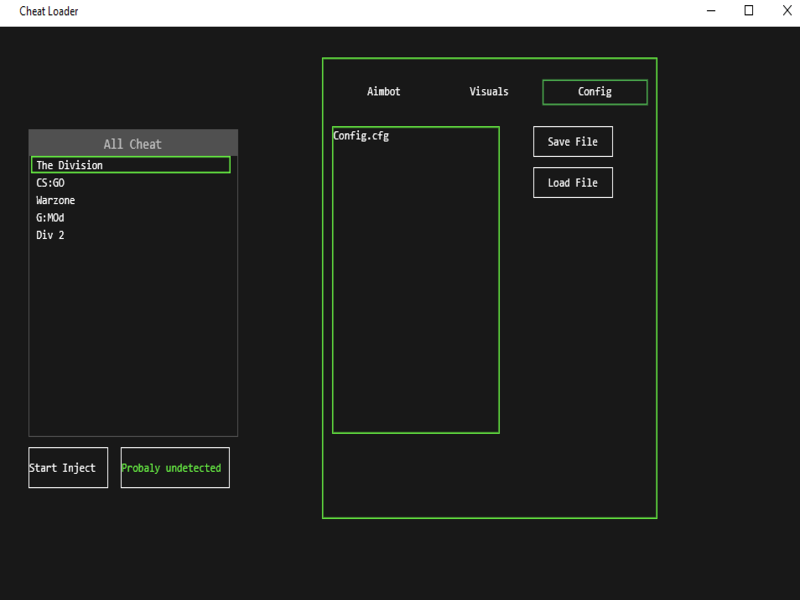Viewport: 800px width, 600px height.
Task: Select Config.cfg file entry
Action: [x=361, y=136]
